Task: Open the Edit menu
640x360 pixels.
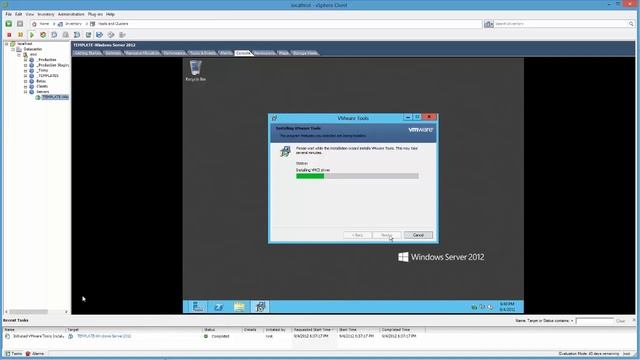Action: click(18, 14)
